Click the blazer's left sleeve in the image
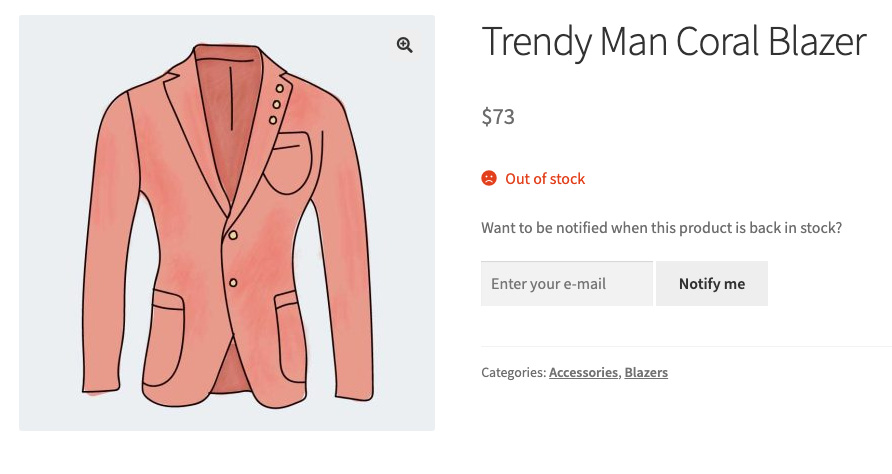The height and width of the screenshot is (474, 892). click(x=113, y=250)
